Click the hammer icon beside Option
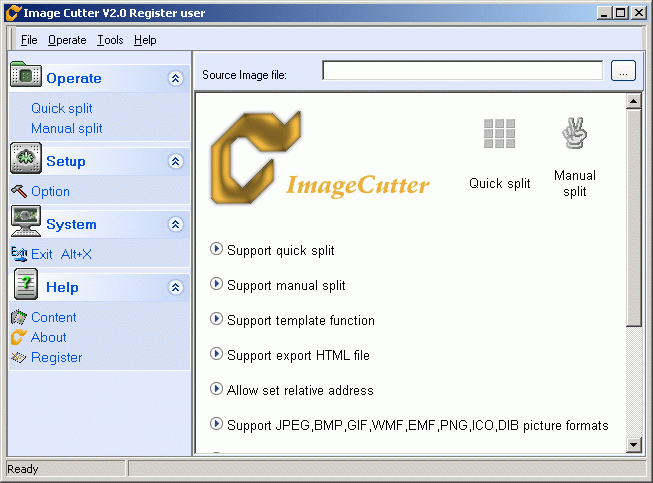The height and width of the screenshot is (483, 653). click(x=19, y=191)
